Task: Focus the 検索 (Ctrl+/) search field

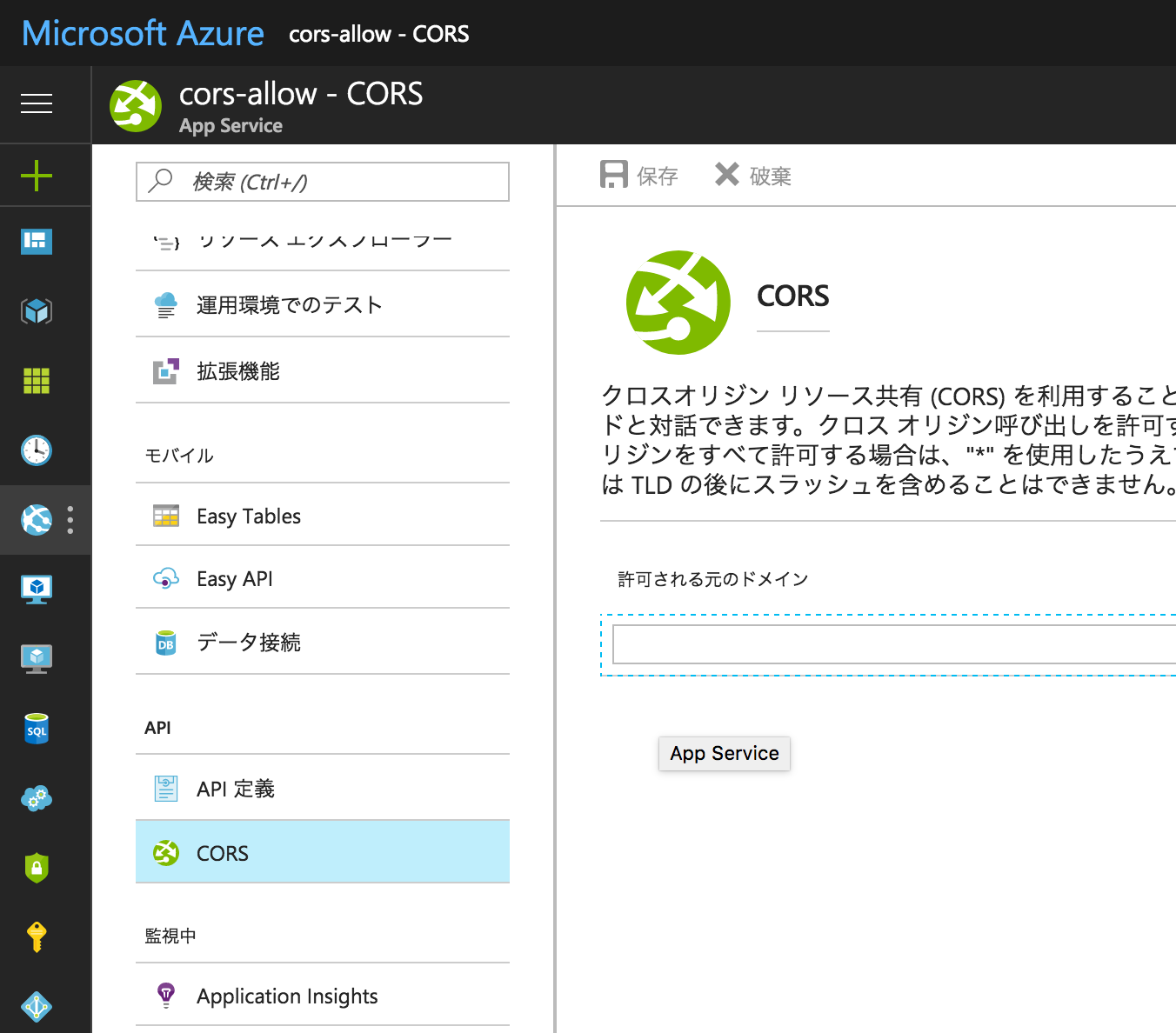Action: pyautogui.click(x=323, y=182)
